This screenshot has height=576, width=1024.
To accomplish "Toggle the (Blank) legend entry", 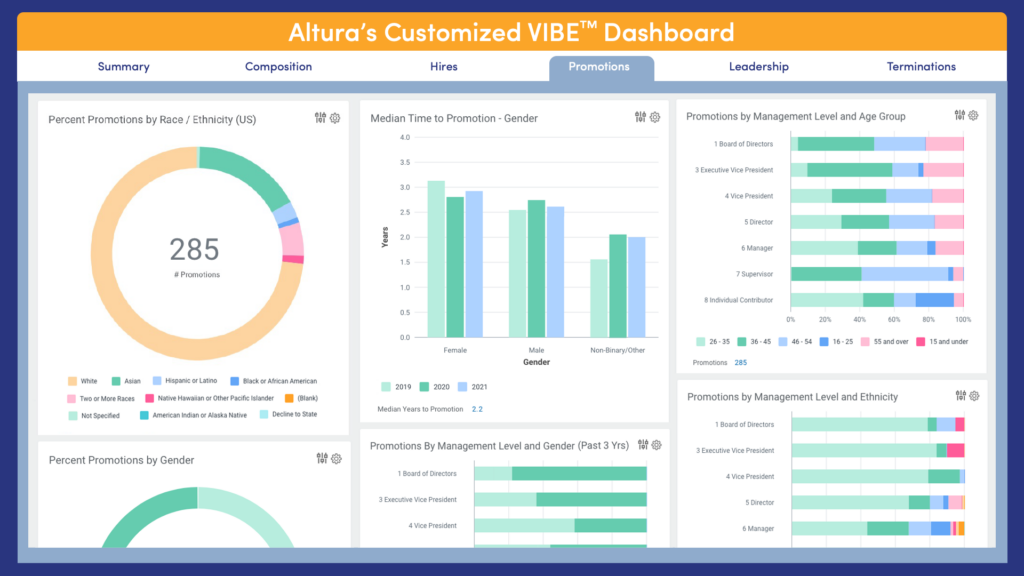I will click(x=301, y=398).
